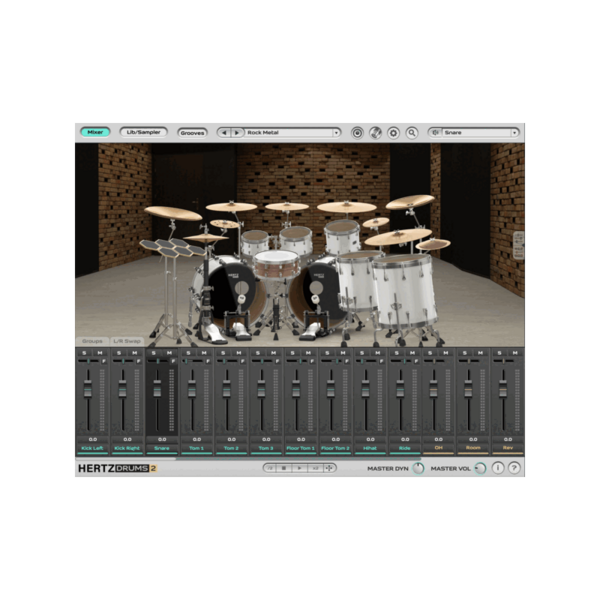Image resolution: width=600 pixels, height=600 pixels.
Task: Select the previous kit preset arrow
Action: [x=224, y=133]
